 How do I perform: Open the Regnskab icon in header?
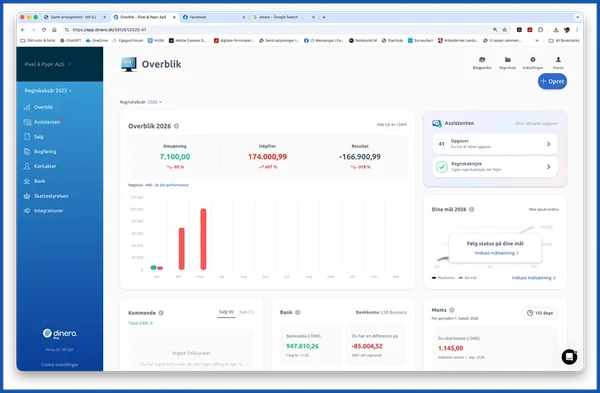pyautogui.click(x=507, y=60)
